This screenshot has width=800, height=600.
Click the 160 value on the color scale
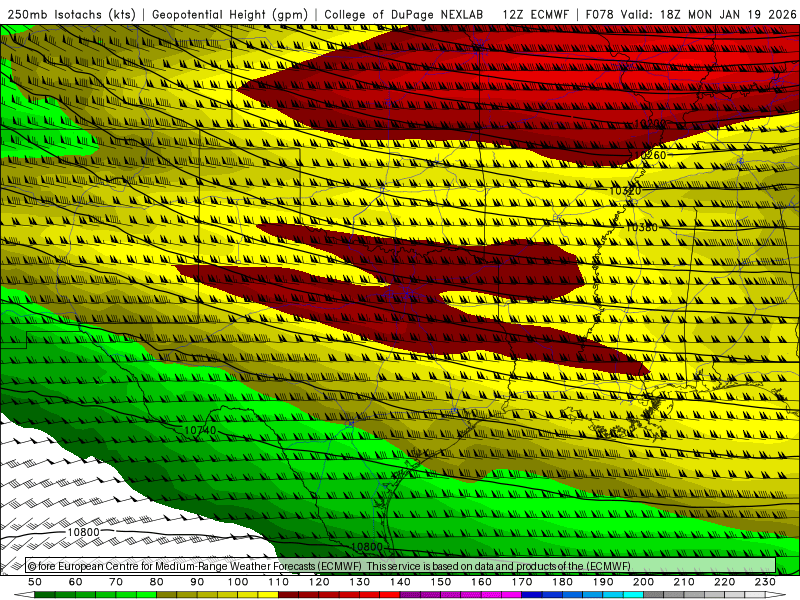pyautogui.click(x=481, y=582)
